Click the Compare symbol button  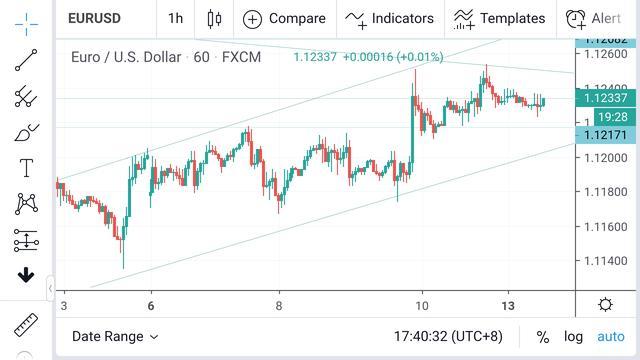284,19
